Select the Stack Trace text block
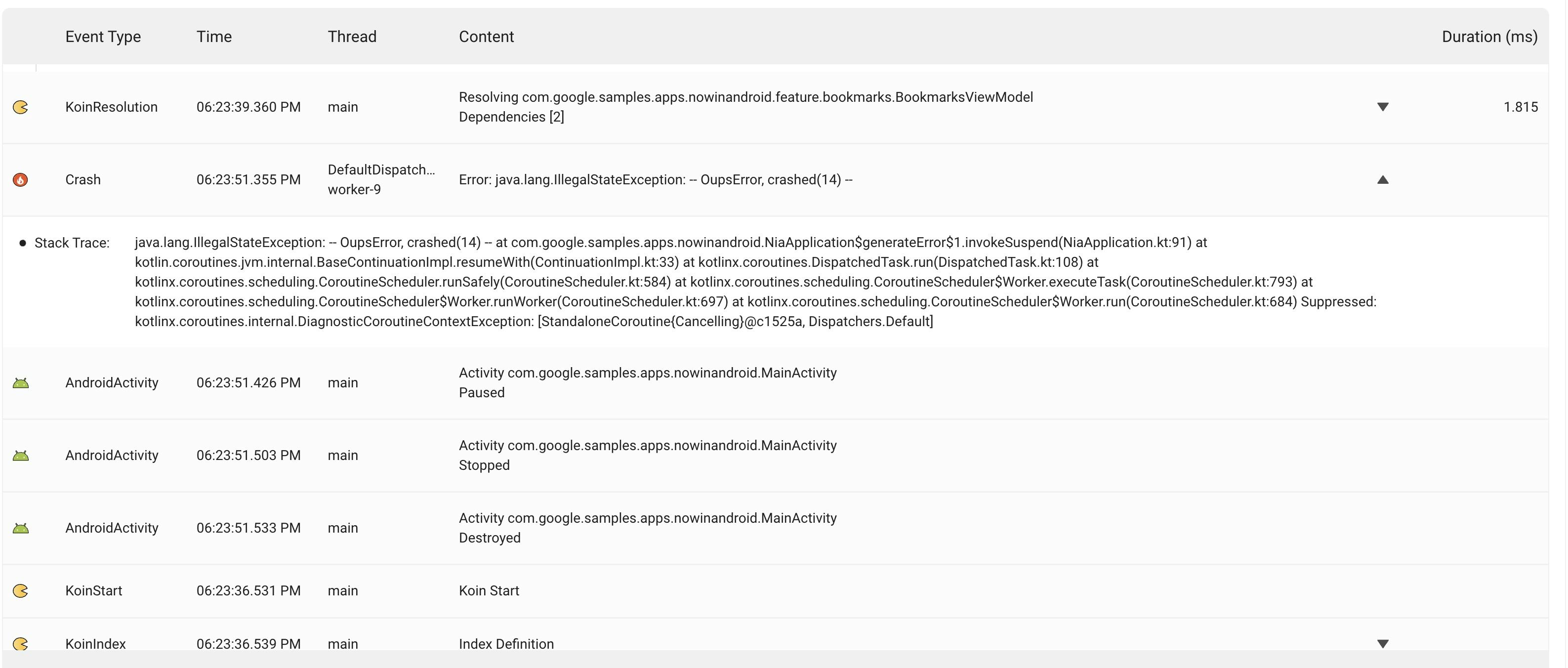Viewport: 1568px width, 668px height. 755,282
